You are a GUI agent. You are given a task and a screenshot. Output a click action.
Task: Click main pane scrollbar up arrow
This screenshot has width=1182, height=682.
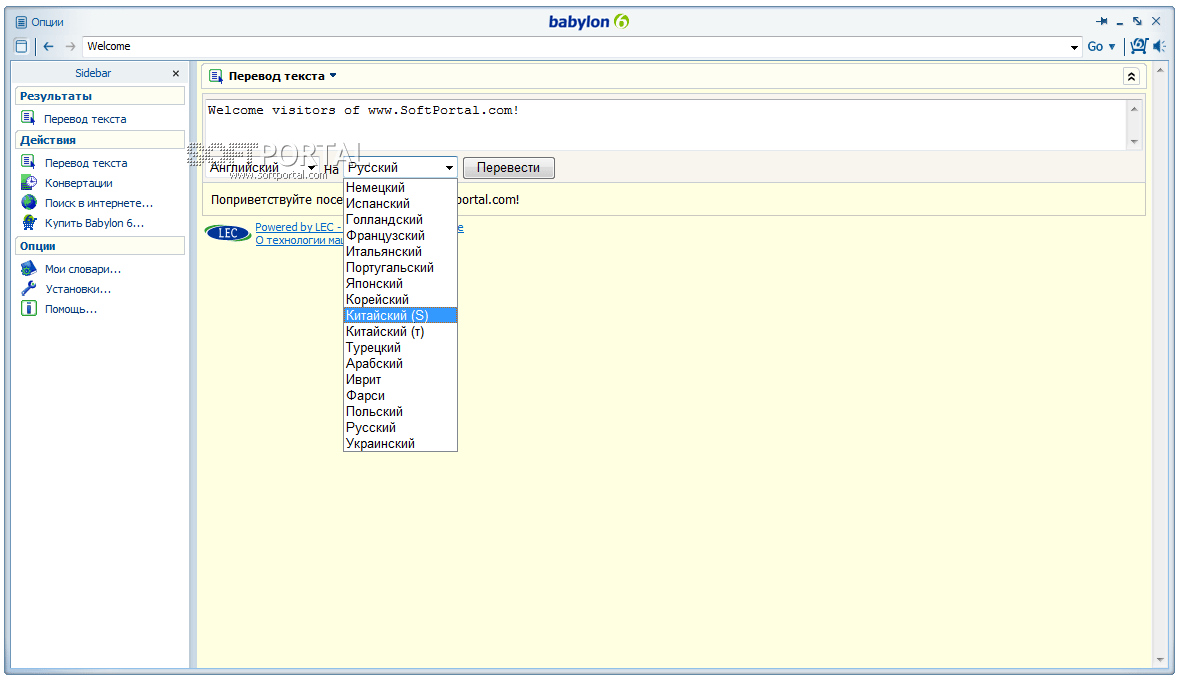(1160, 71)
